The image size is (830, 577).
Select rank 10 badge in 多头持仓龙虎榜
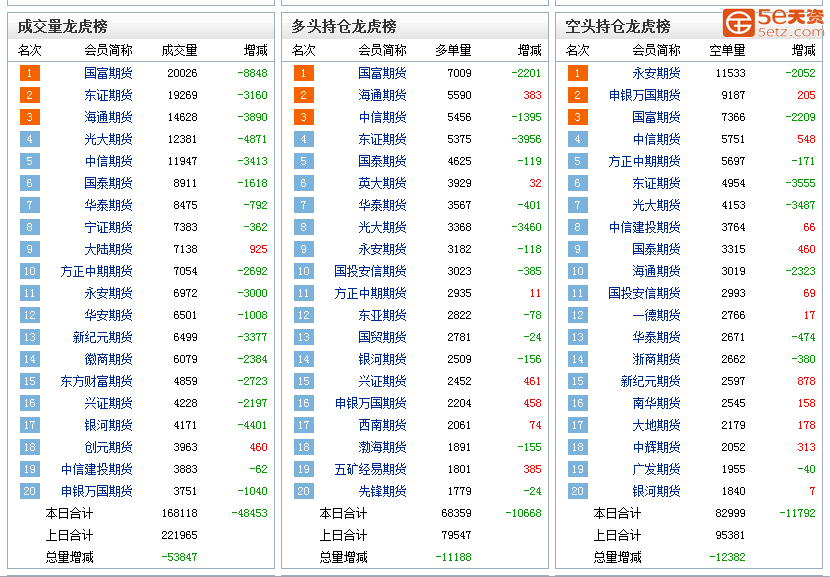pyautogui.click(x=304, y=271)
